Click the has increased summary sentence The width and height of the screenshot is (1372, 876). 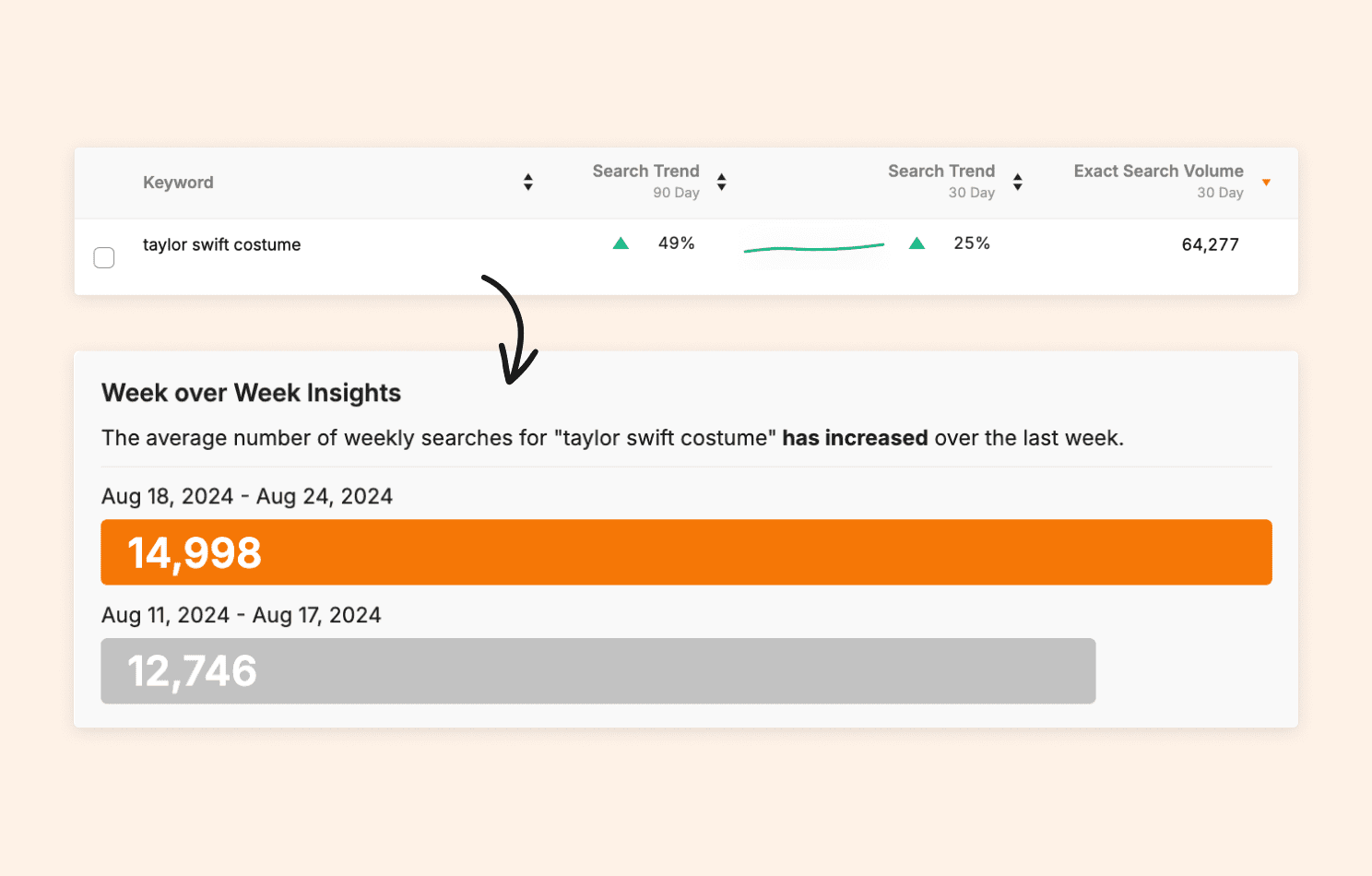(612, 438)
